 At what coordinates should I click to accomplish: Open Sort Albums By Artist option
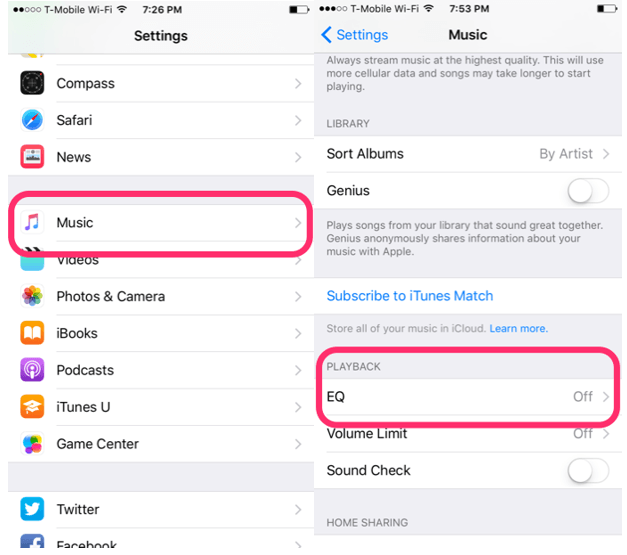(468, 154)
